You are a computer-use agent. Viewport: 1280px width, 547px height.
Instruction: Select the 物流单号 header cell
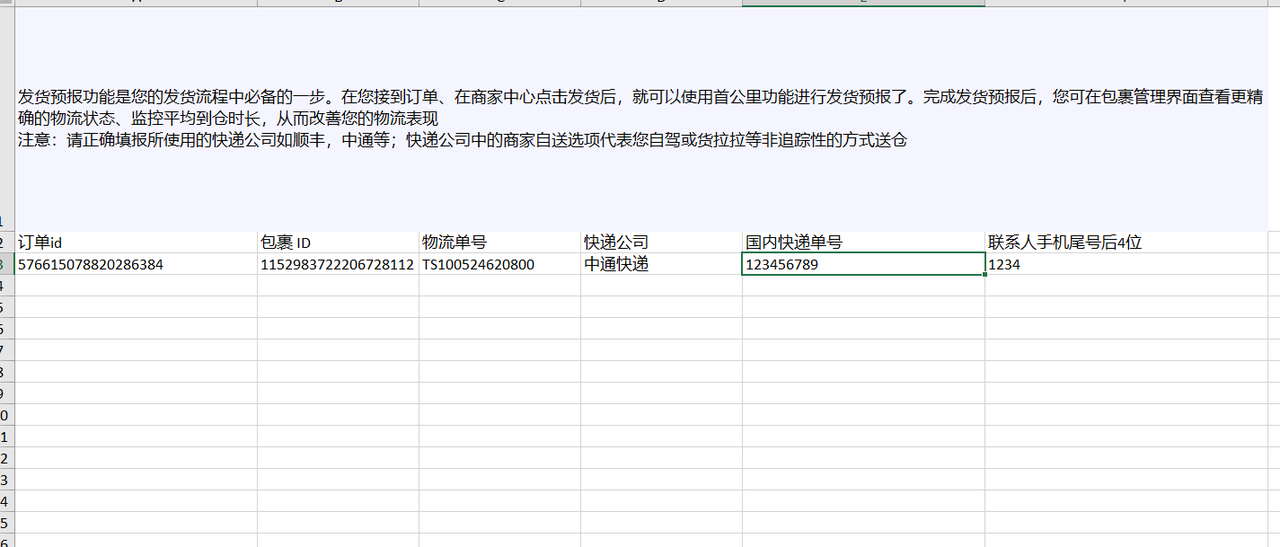click(x=499, y=242)
